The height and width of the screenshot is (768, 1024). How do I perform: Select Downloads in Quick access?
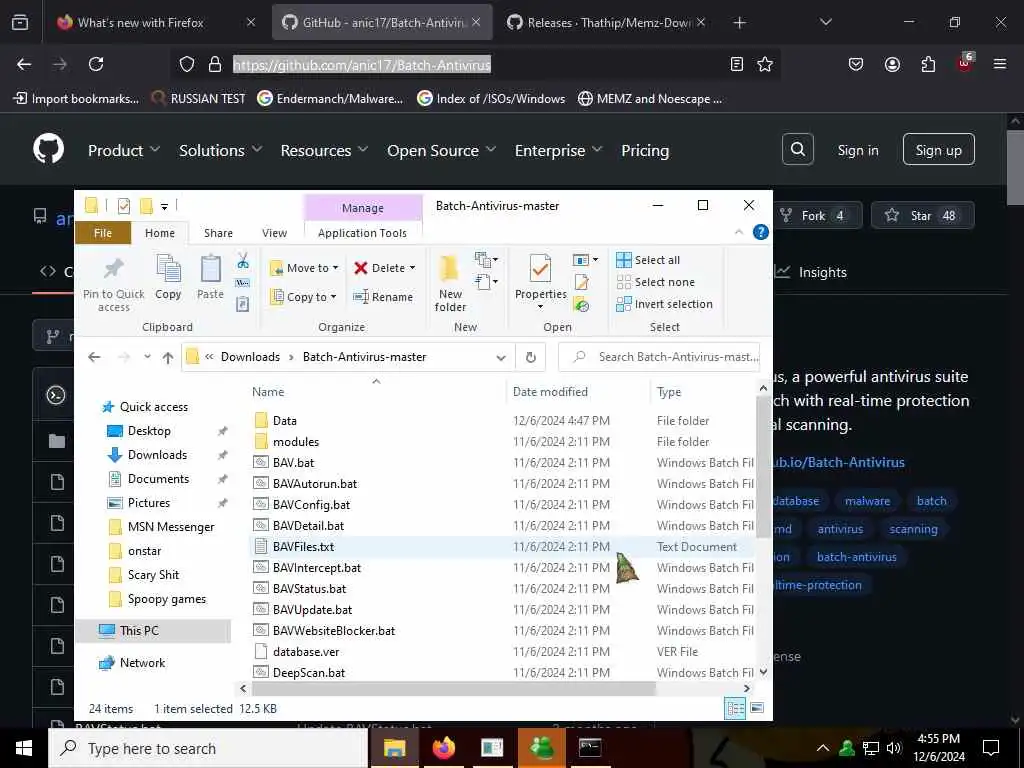click(x=157, y=455)
